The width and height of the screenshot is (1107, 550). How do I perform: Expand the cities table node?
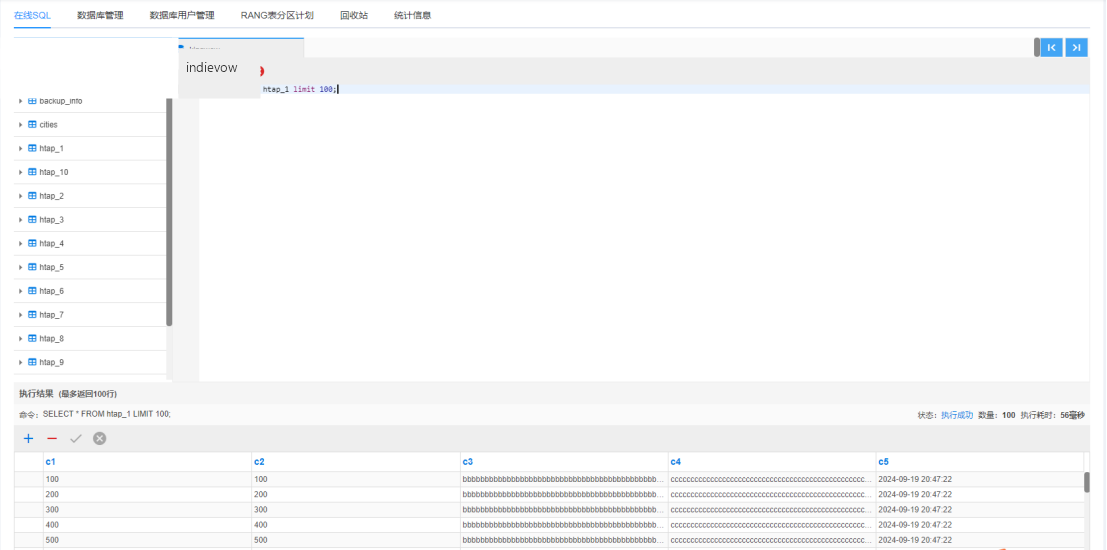pyautogui.click(x=20, y=124)
